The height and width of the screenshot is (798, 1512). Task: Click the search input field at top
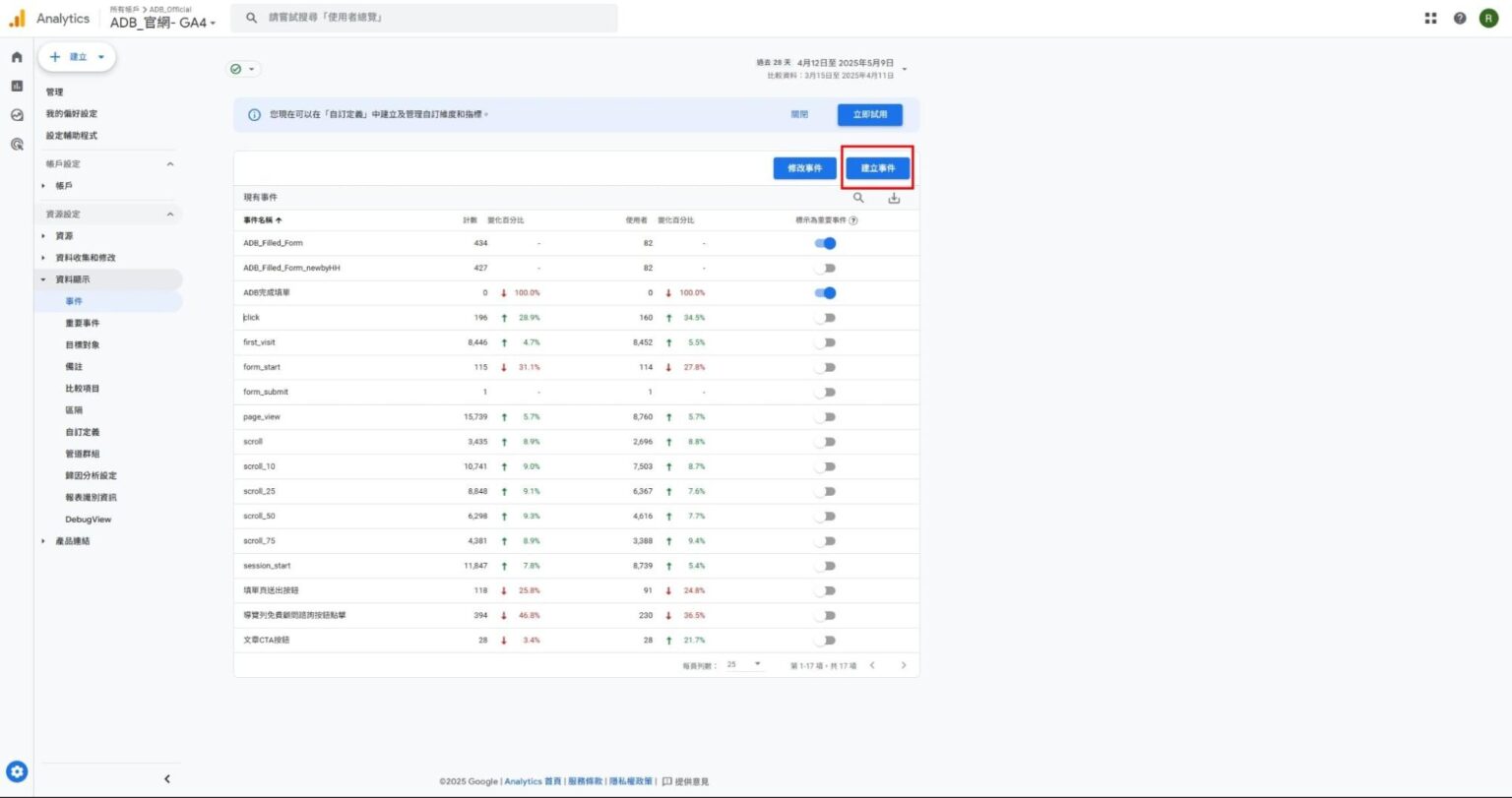[x=423, y=18]
